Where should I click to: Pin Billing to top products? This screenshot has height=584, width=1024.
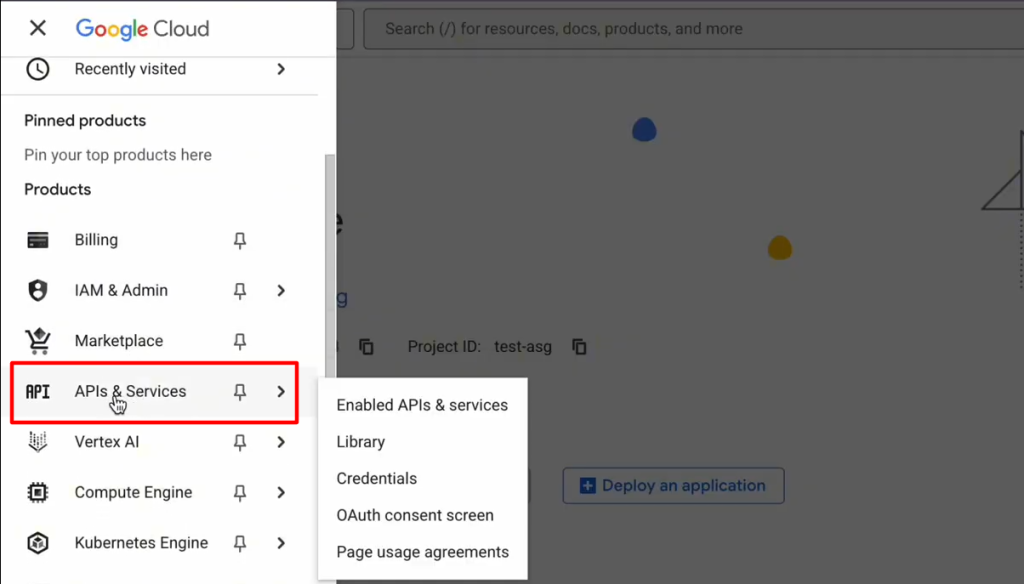coord(239,240)
